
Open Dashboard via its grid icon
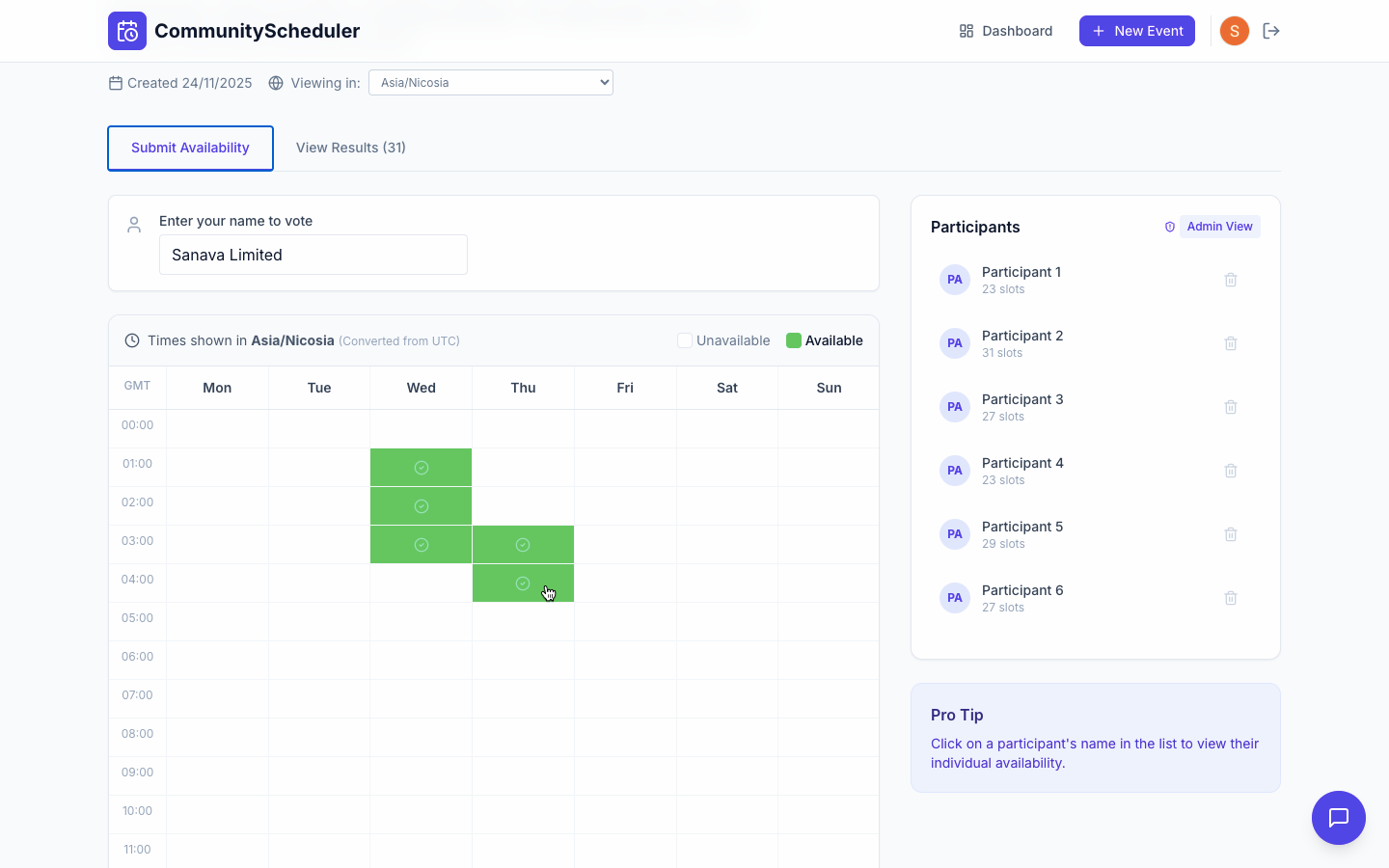tap(966, 30)
